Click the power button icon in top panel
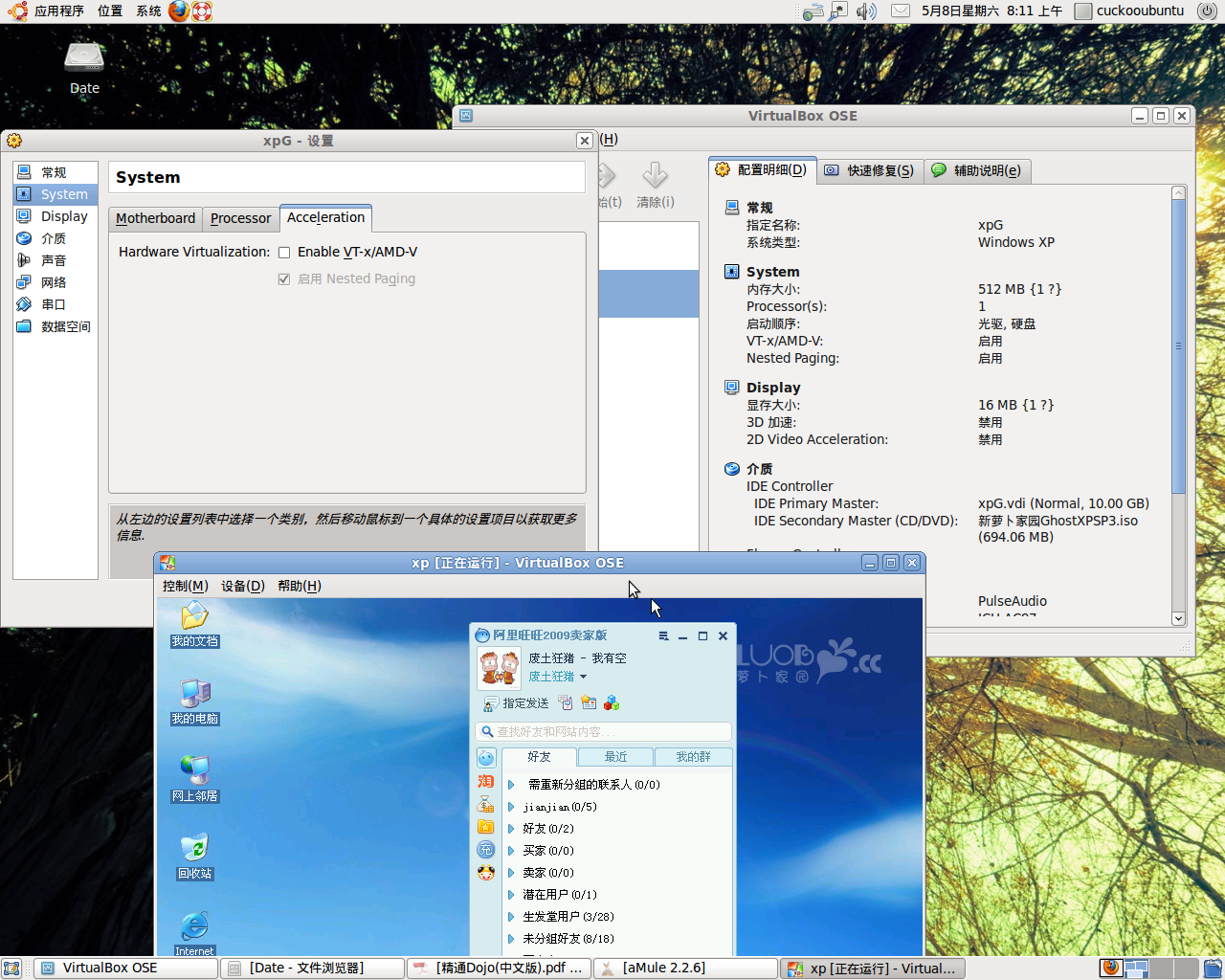Viewport: 1225px width, 980px height. click(1206, 11)
